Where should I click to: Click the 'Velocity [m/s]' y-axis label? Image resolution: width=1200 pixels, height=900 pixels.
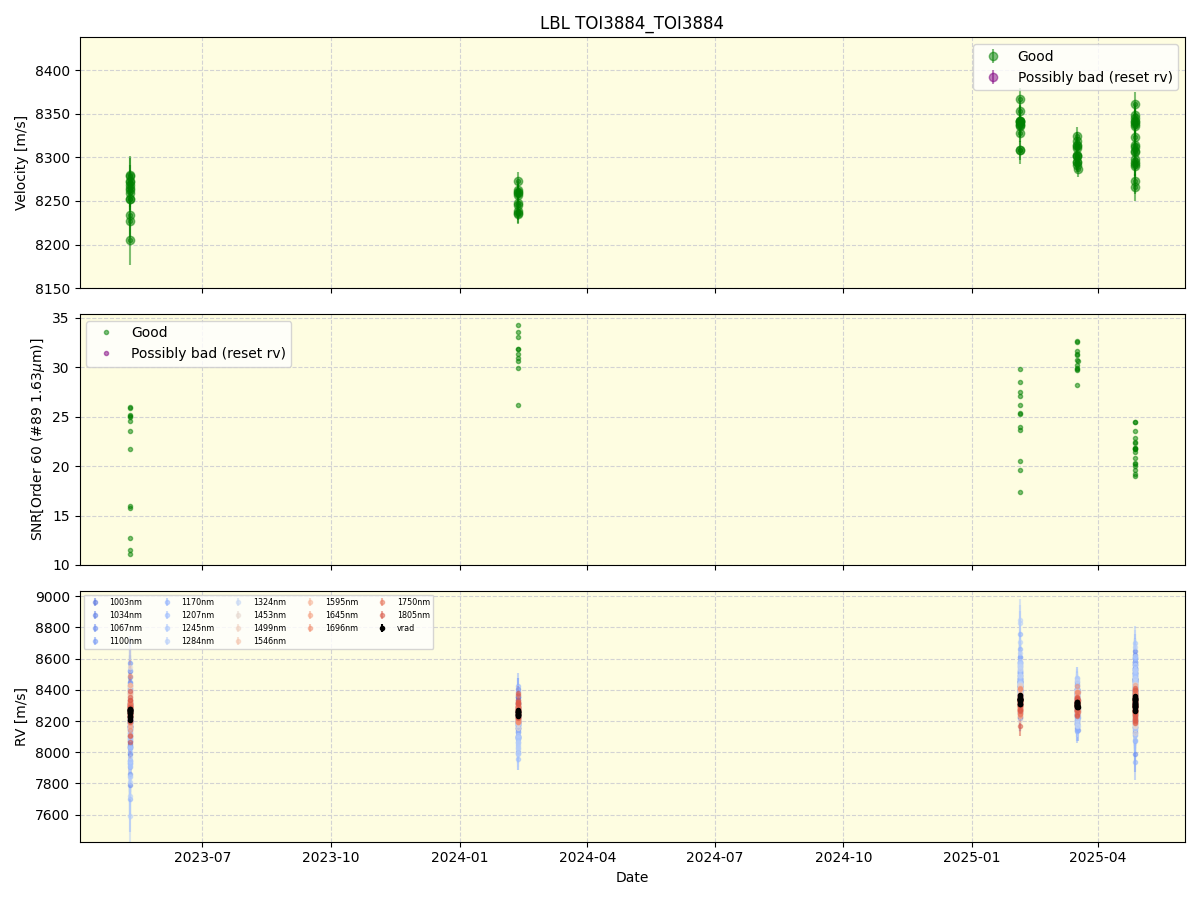click(21, 163)
